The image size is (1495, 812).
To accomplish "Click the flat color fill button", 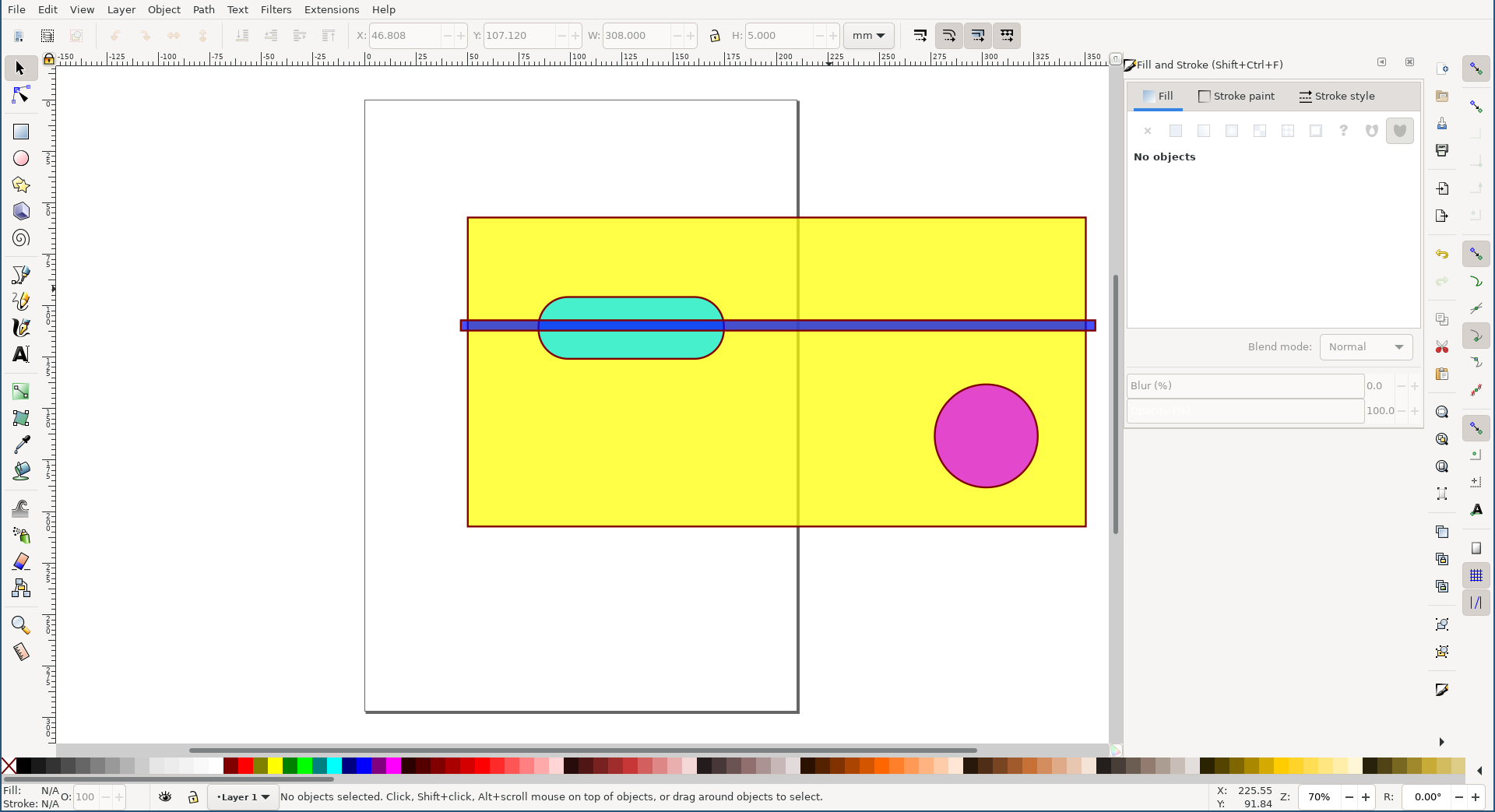I will (x=1176, y=131).
